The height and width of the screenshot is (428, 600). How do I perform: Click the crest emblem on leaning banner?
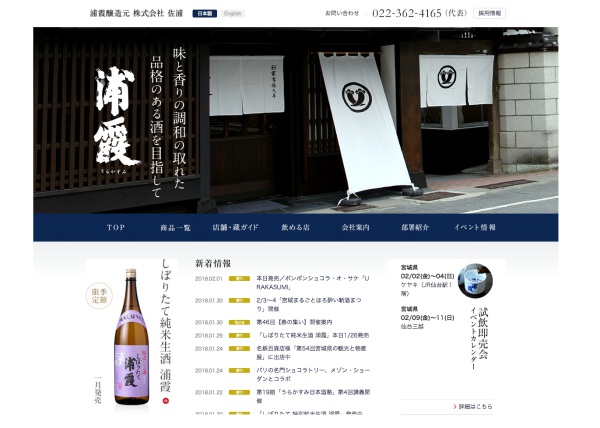tap(357, 97)
